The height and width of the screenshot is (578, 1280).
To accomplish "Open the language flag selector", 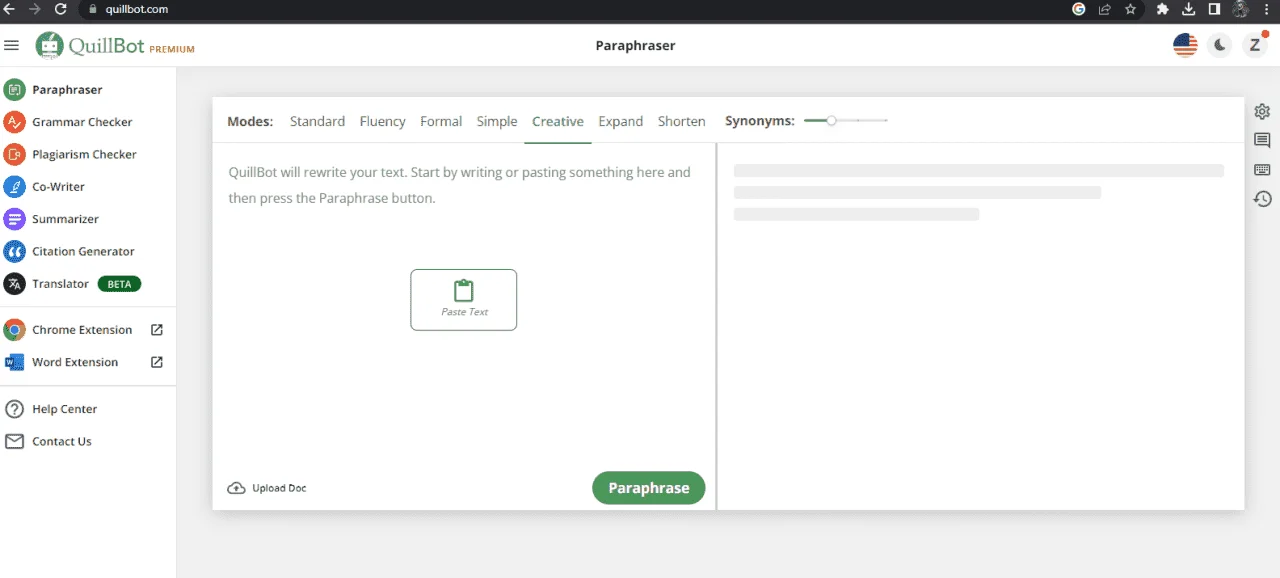I will (x=1185, y=45).
